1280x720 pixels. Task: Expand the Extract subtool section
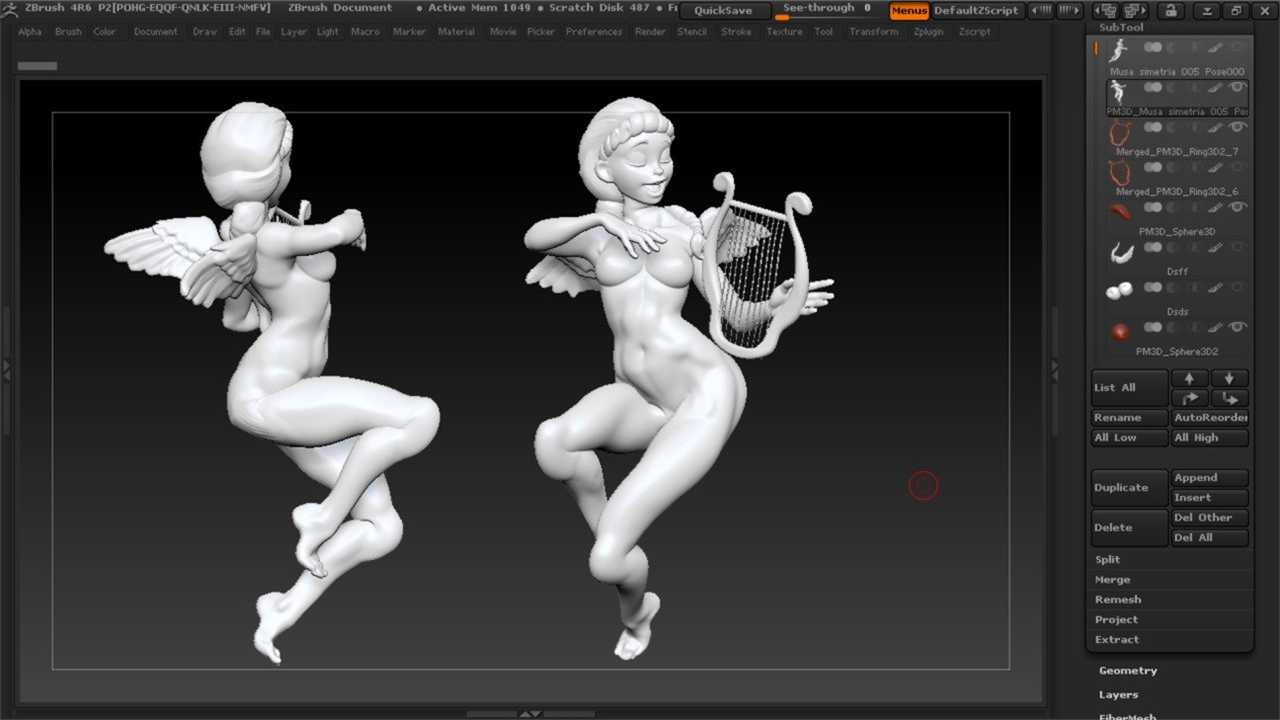point(1116,640)
